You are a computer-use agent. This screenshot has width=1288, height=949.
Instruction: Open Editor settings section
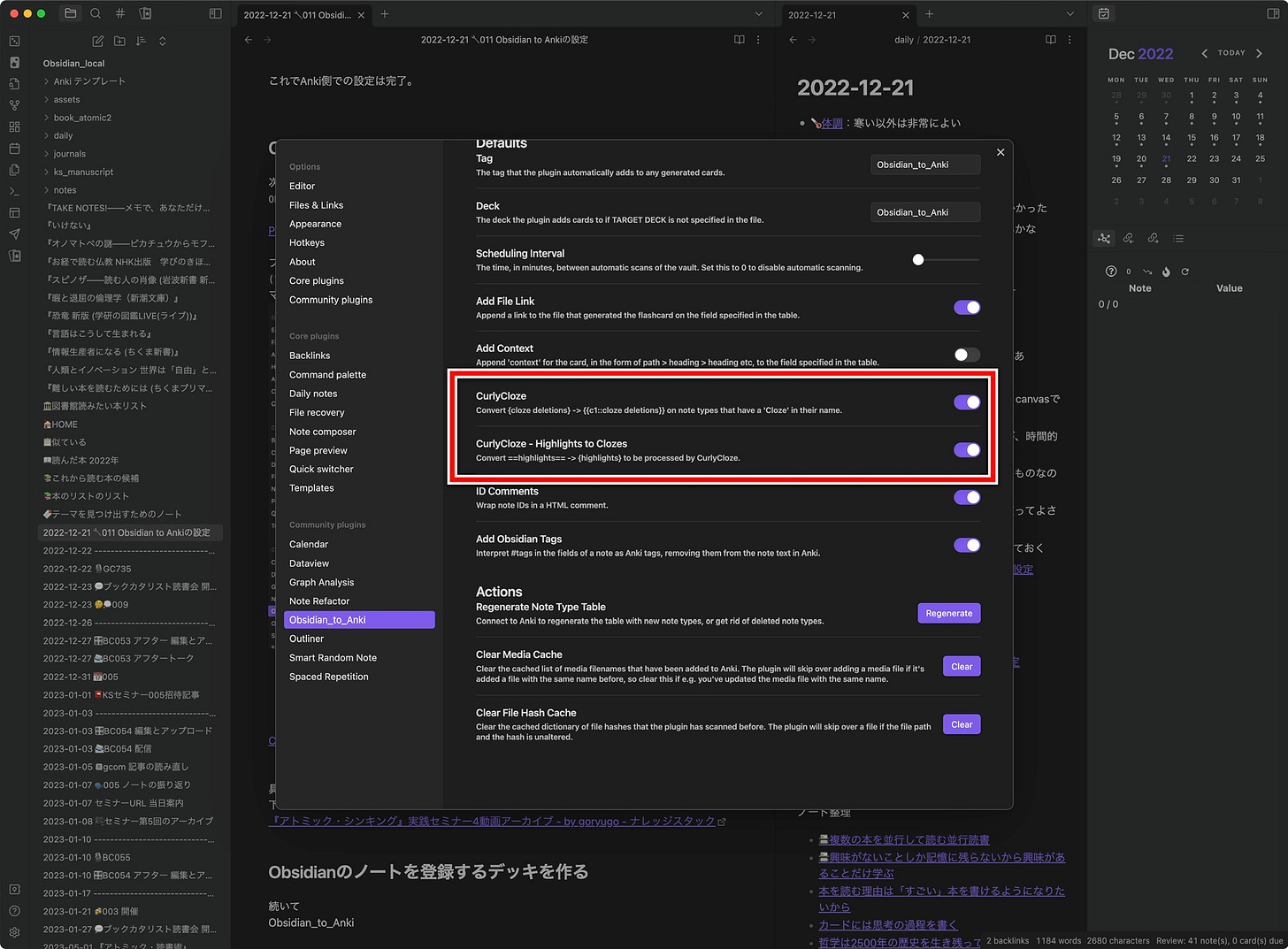pyautogui.click(x=302, y=186)
